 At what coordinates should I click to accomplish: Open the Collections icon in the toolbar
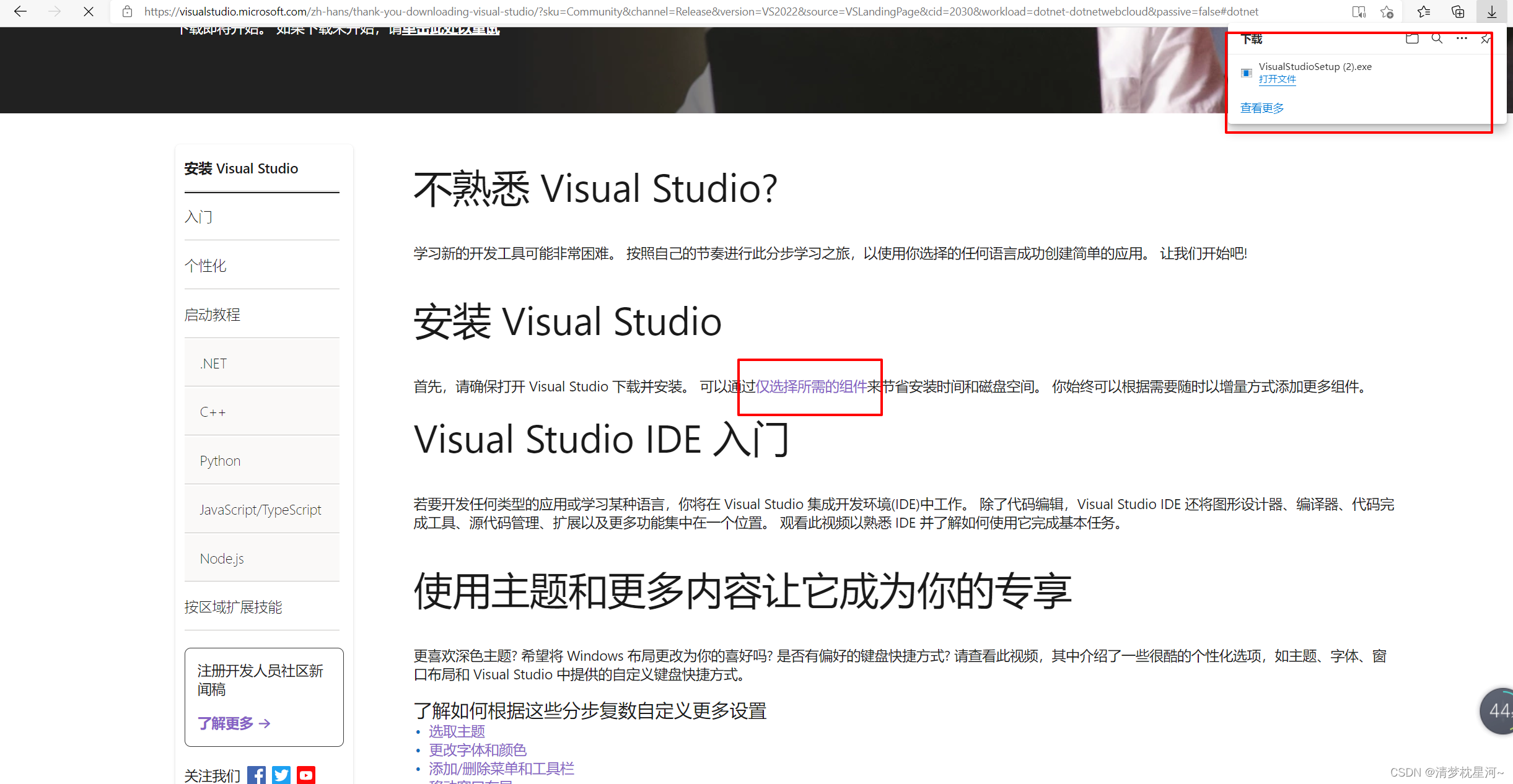click(1458, 11)
